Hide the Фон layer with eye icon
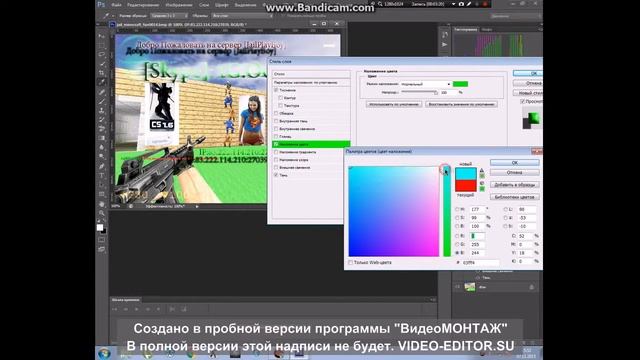Viewport: 640px width, 360px height. [457, 287]
